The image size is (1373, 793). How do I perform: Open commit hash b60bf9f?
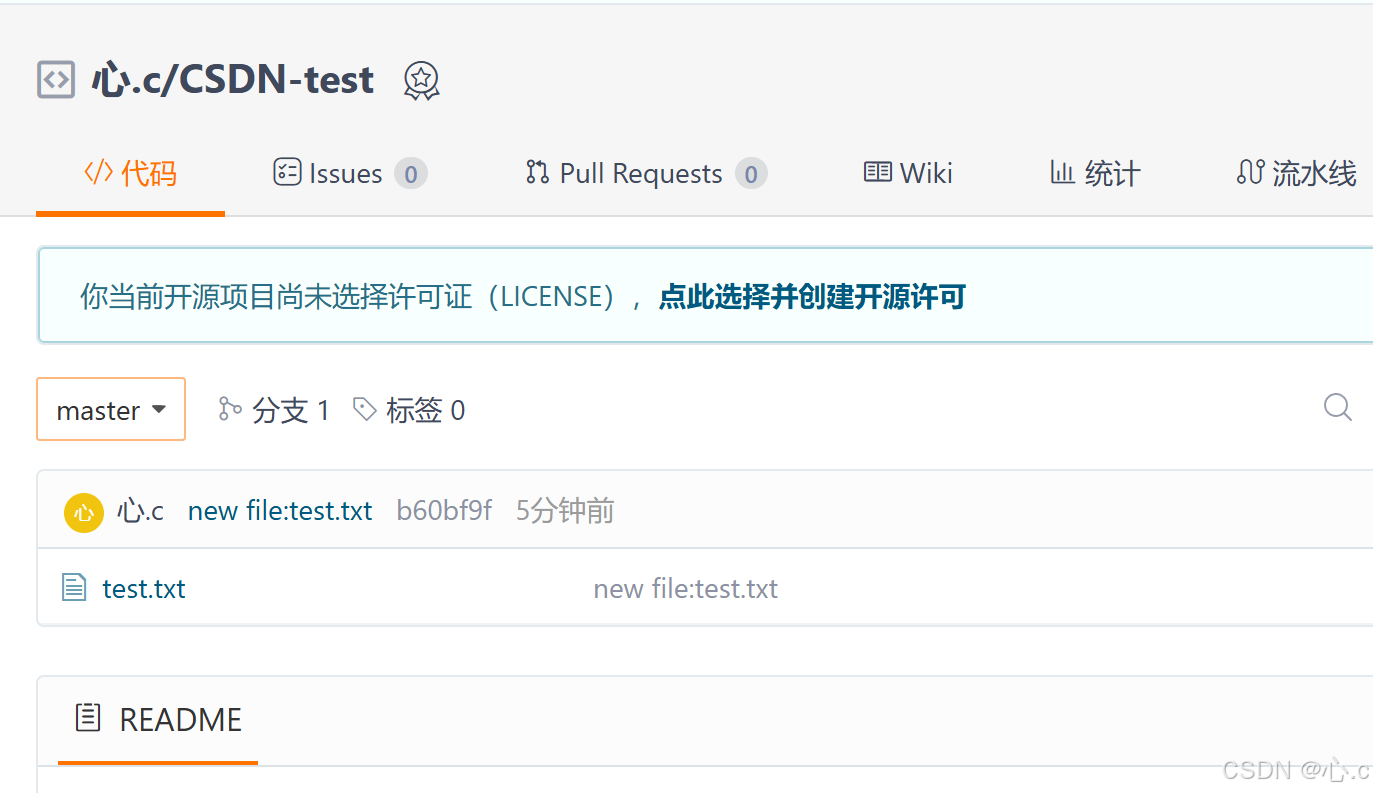pos(444,511)
